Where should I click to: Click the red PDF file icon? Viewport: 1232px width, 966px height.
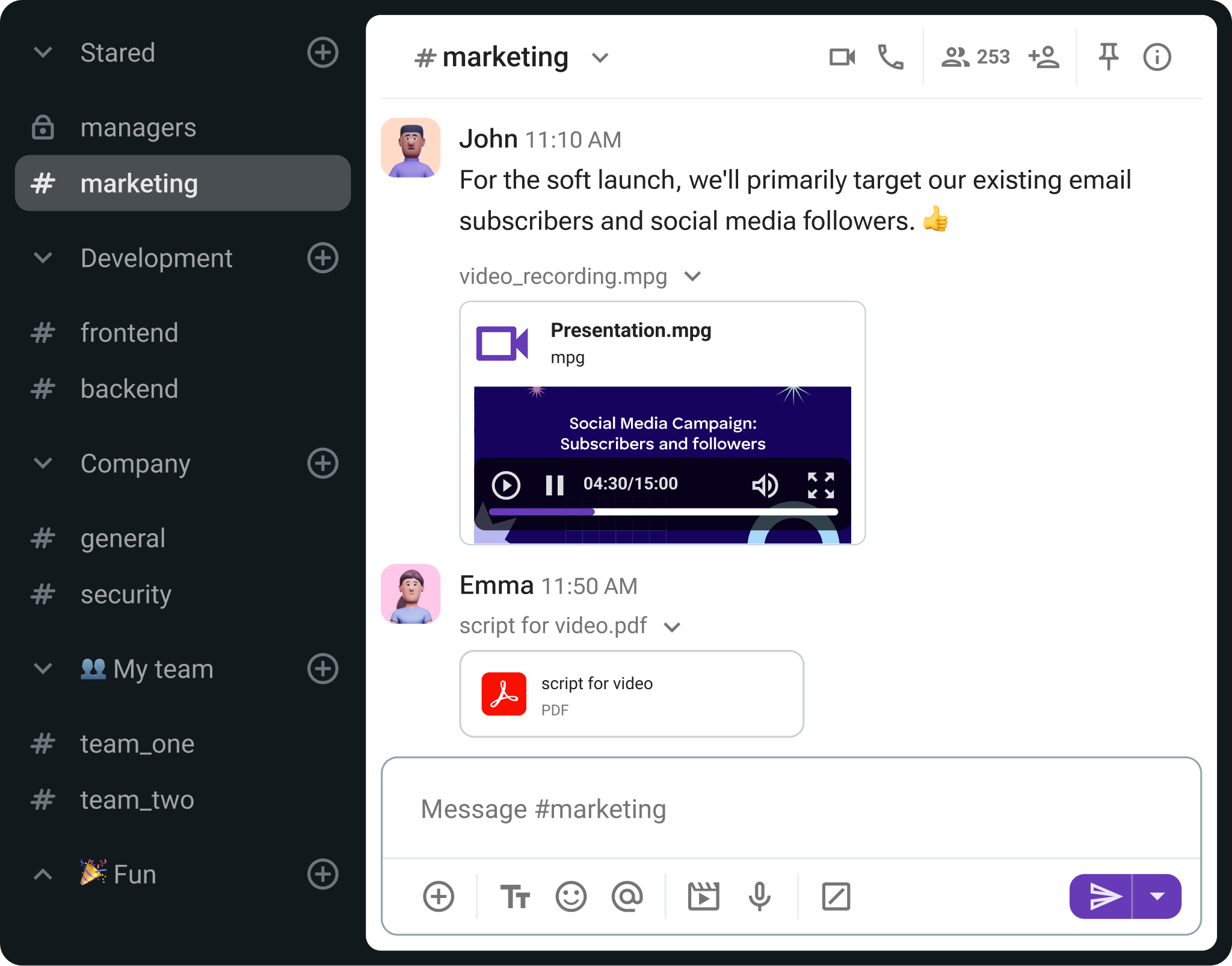[x=504, y=694]
